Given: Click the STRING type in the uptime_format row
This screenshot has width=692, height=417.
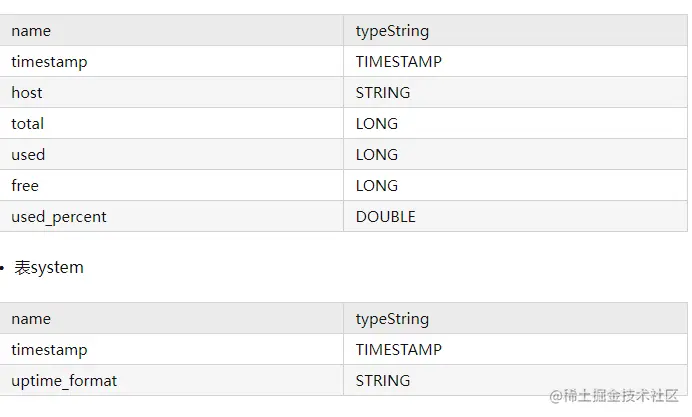Looking at the screenshot, I should 383,381.
